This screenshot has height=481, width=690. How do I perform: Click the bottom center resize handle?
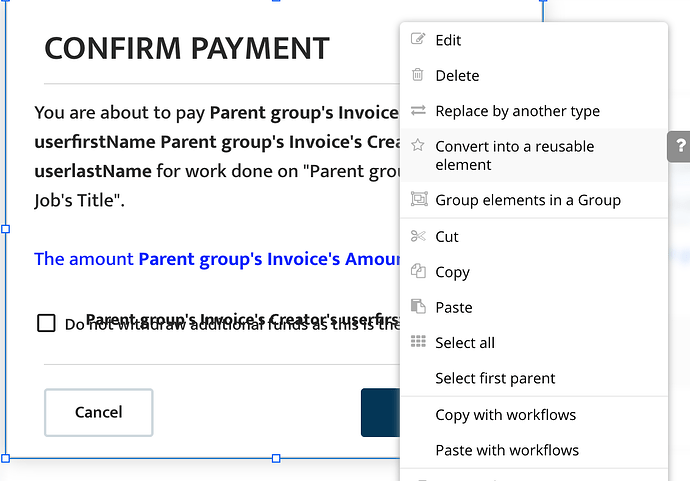click(x=276, y=459)
